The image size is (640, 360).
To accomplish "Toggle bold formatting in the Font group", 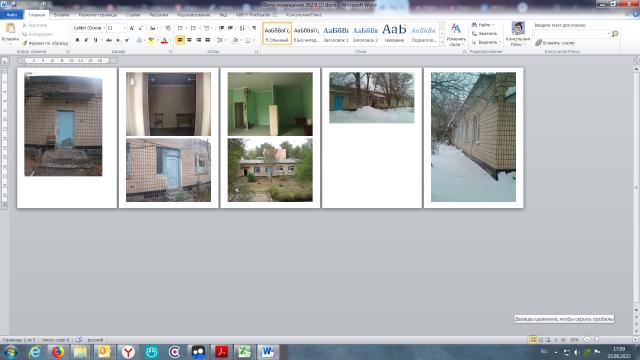I will tap(77, 40).
